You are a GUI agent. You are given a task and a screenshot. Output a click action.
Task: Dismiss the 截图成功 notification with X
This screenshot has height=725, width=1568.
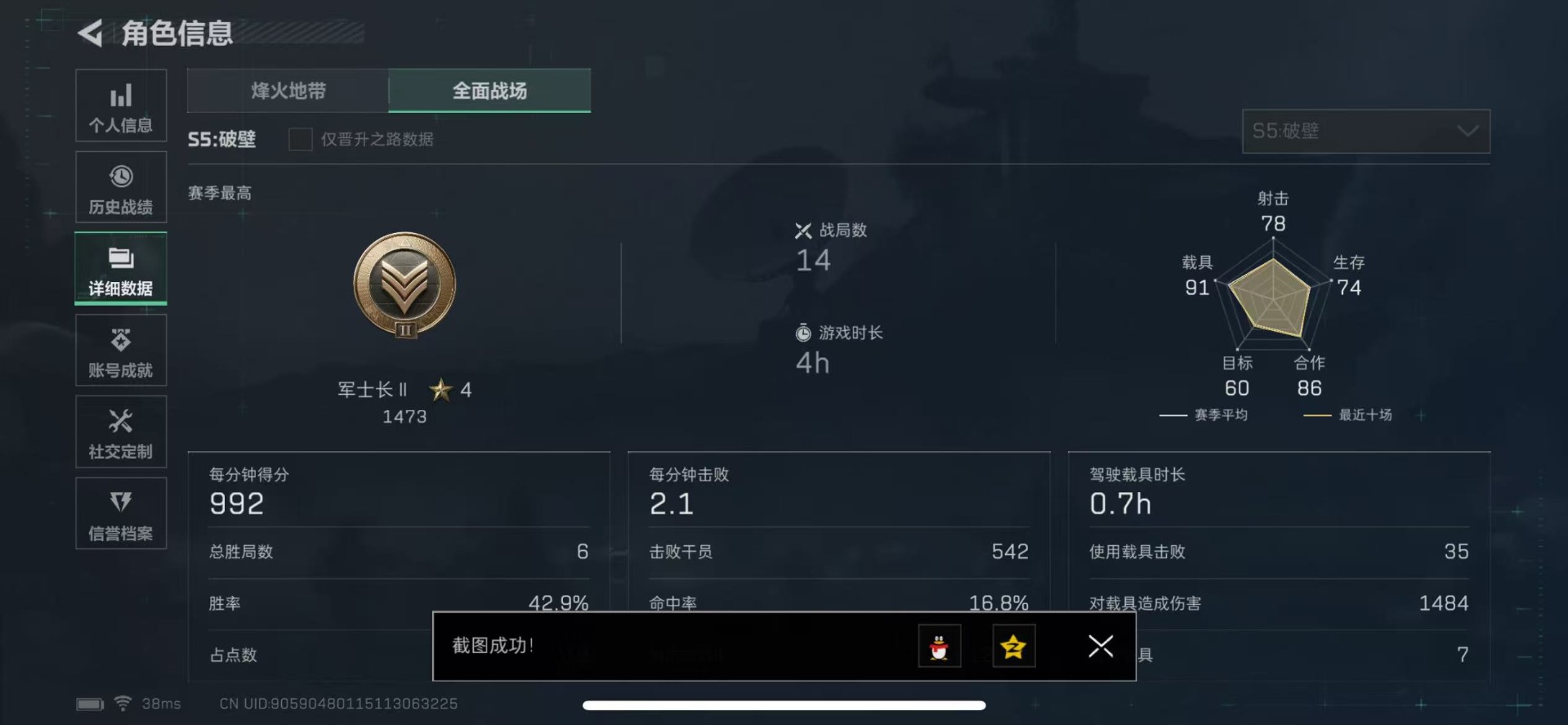(1101, 647)
